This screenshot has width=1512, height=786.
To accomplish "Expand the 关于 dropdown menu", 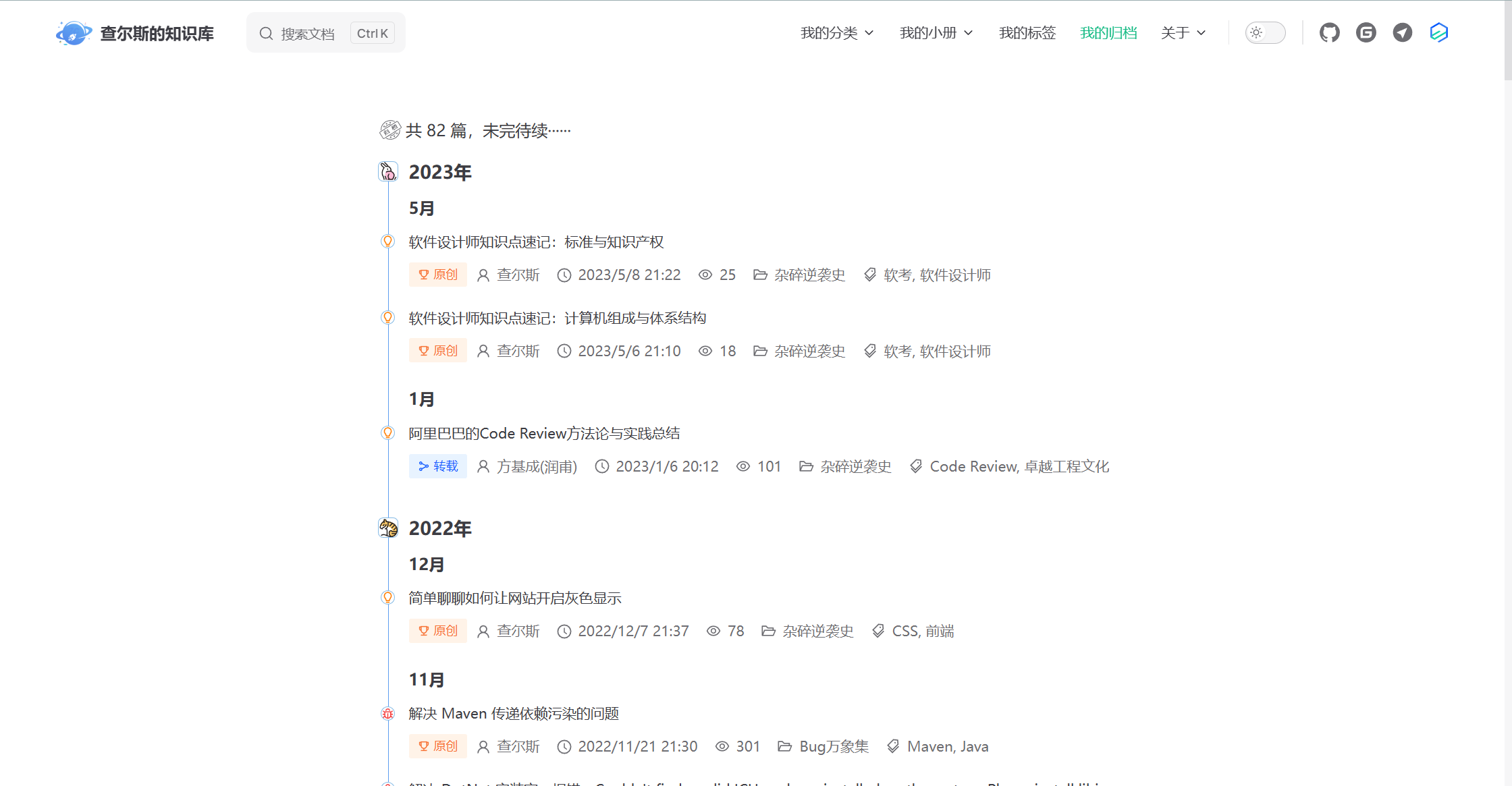I will click(x=1183, y=33).
